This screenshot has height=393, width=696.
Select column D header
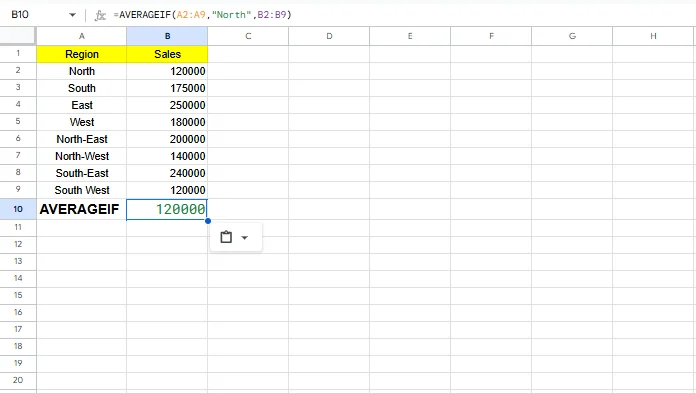[x=329, y=36]
